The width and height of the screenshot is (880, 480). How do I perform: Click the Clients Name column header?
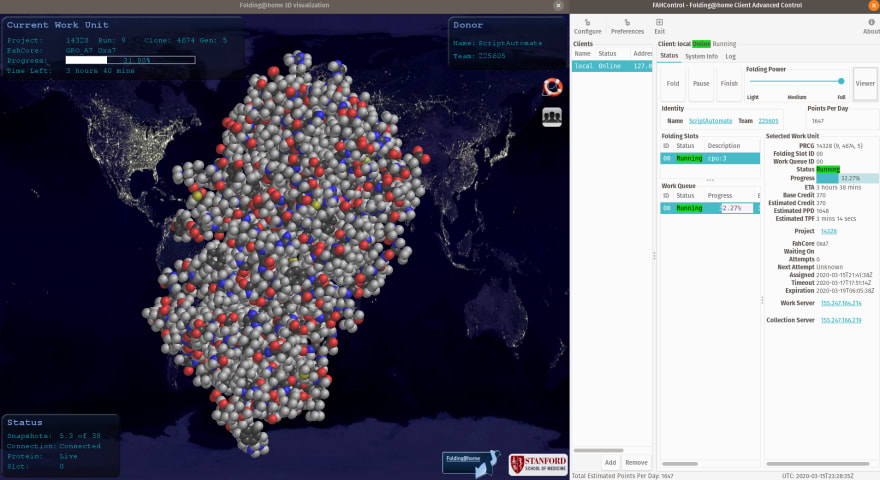pos(583,53)
